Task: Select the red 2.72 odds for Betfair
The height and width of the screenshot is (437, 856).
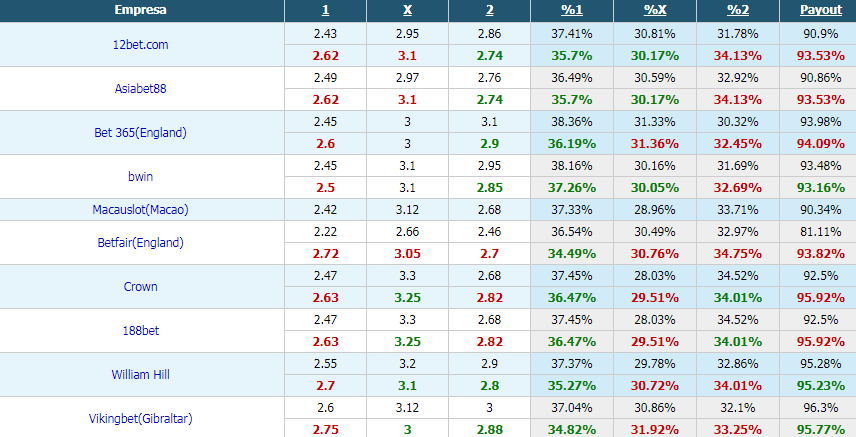Action: point(325,254)
